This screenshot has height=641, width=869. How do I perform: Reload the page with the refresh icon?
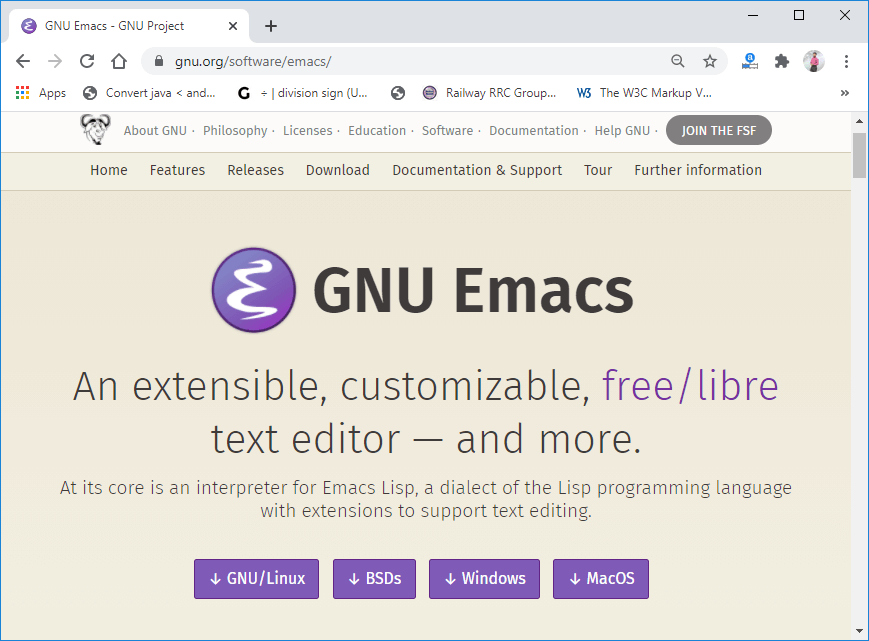coord(87,61)
